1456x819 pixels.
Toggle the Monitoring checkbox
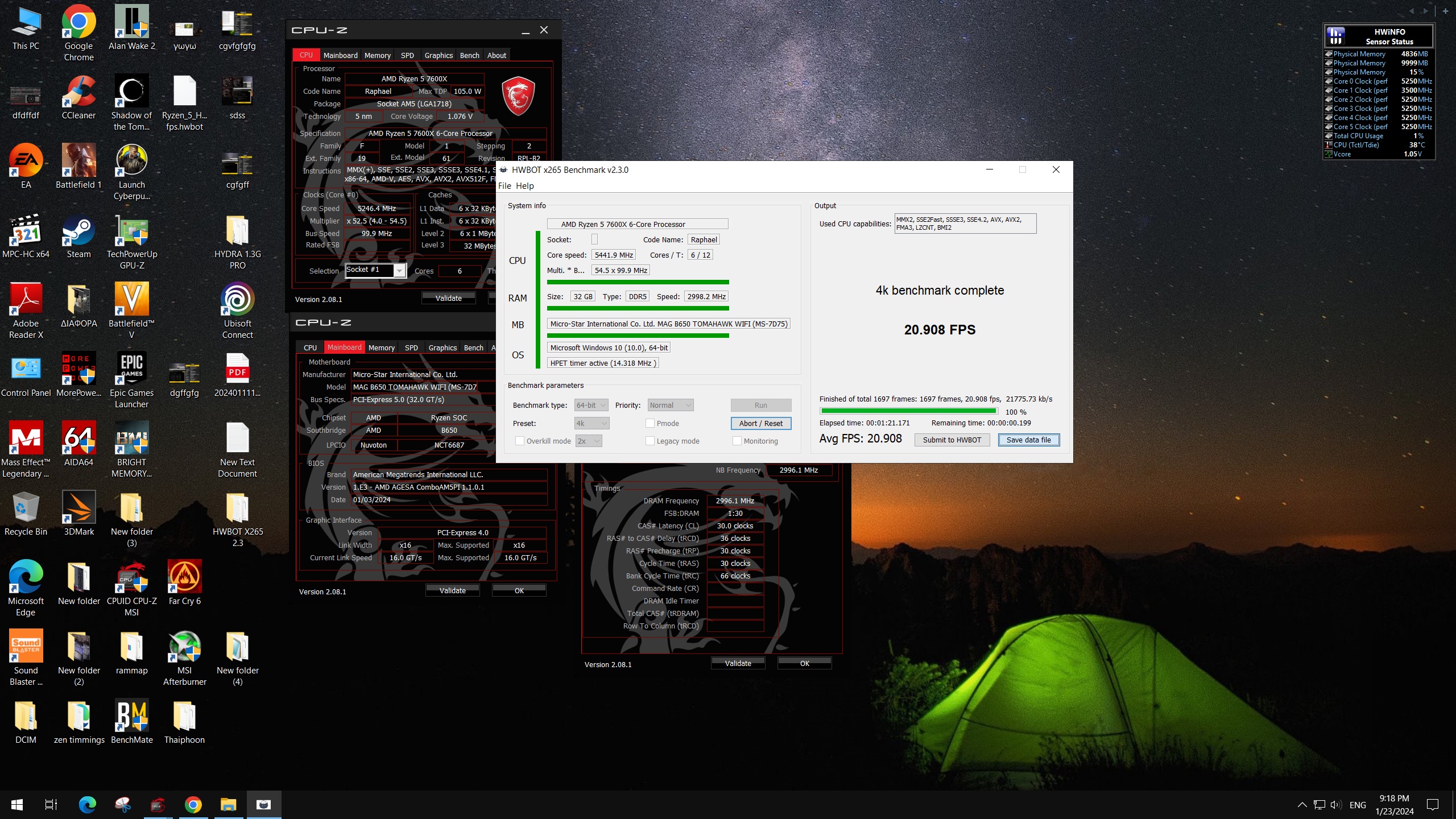pos(737,441)
